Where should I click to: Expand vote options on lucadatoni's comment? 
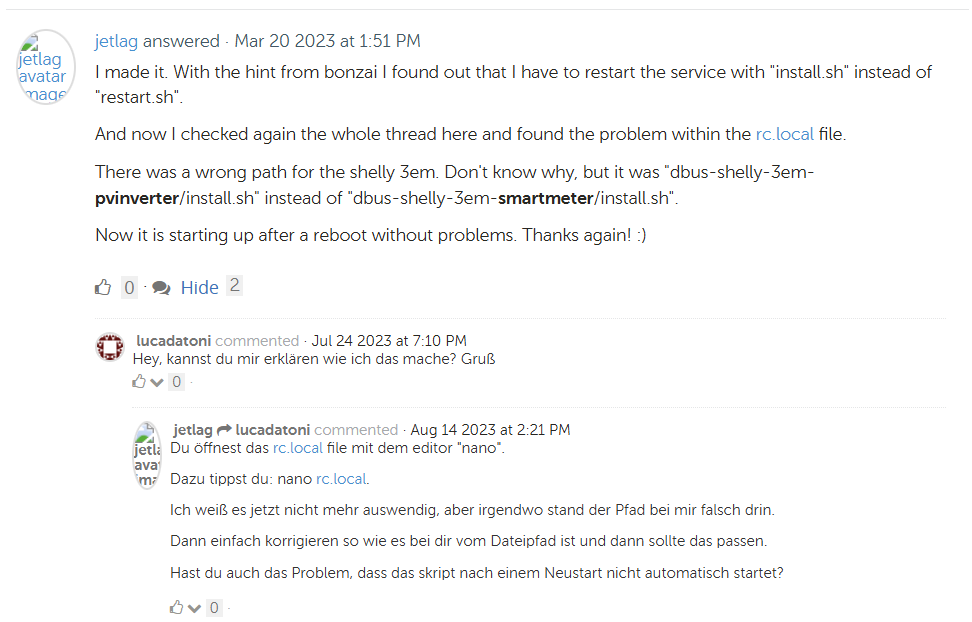(155, 382)
